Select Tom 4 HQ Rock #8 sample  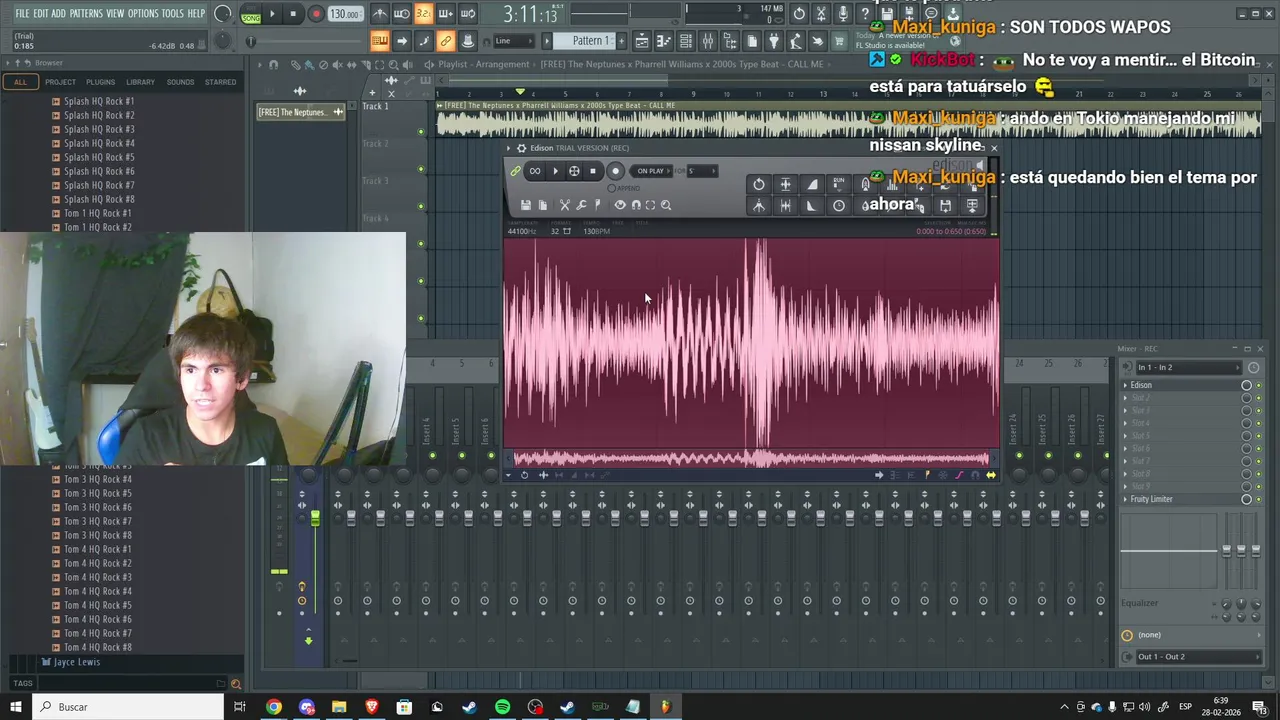97,647
